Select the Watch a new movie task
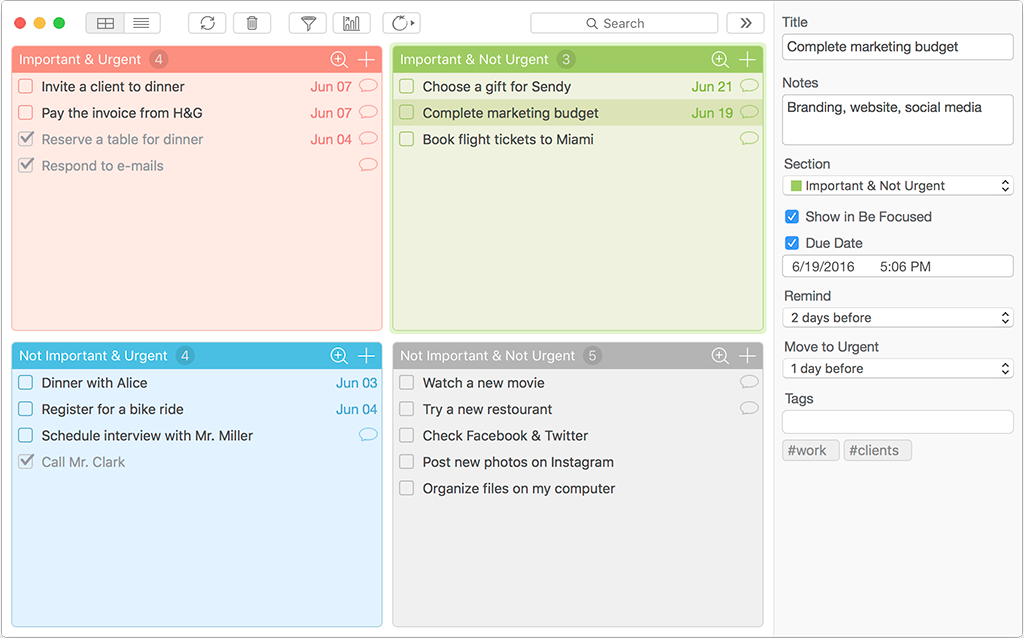1024x638 pixels. [484, 383]
